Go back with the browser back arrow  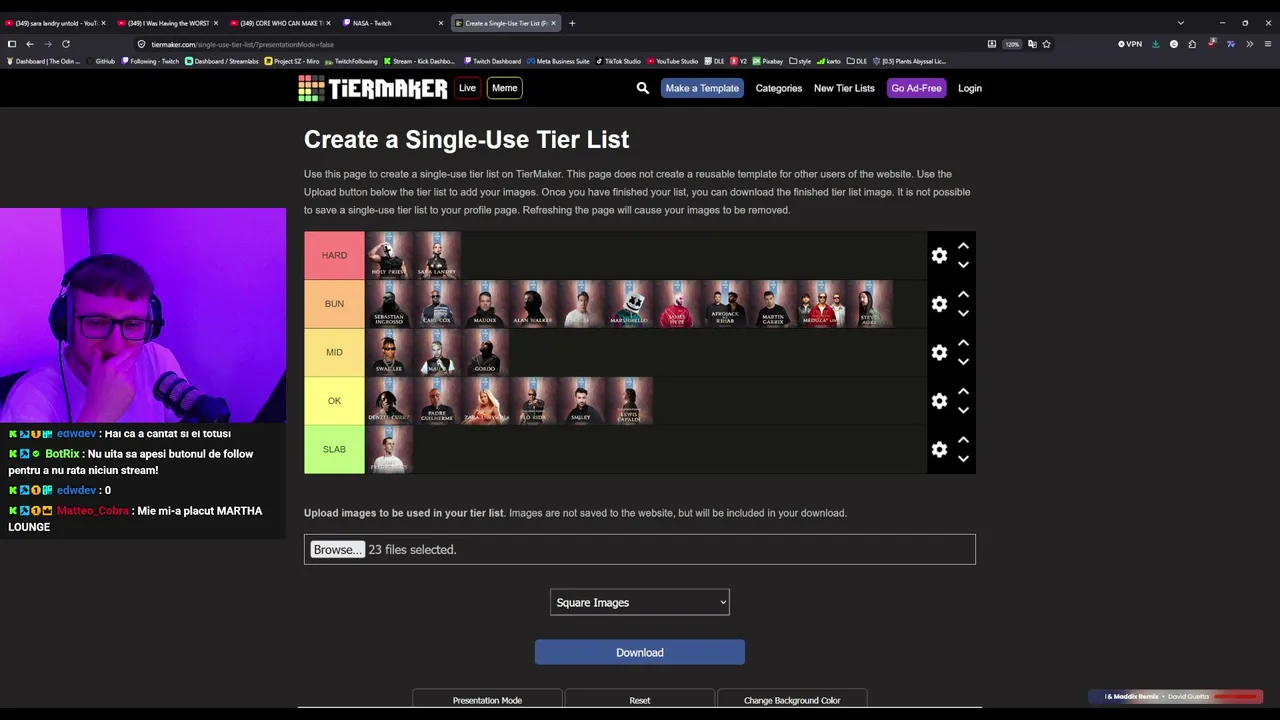tap(30, 44)
